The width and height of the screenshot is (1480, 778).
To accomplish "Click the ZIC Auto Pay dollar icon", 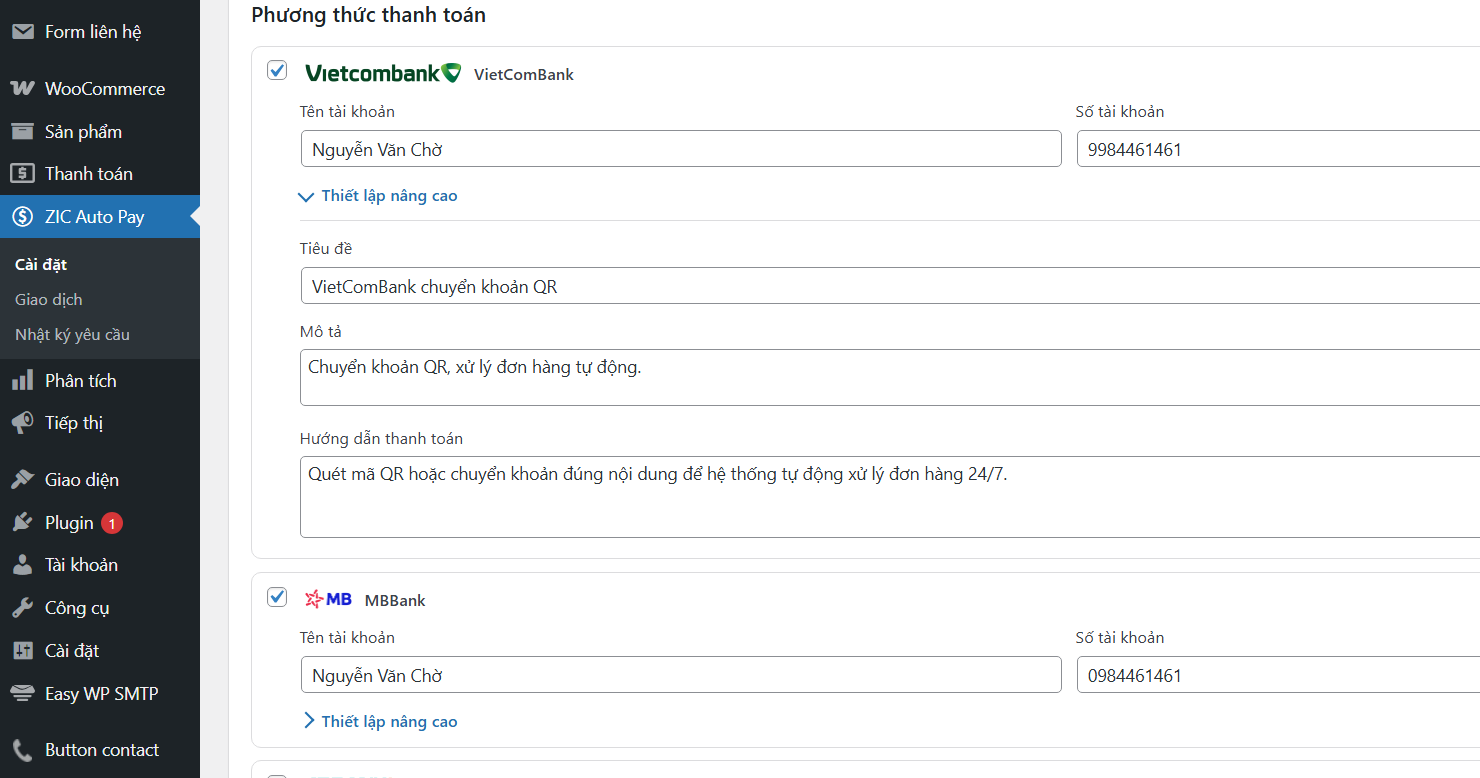I will pos(22,217).
